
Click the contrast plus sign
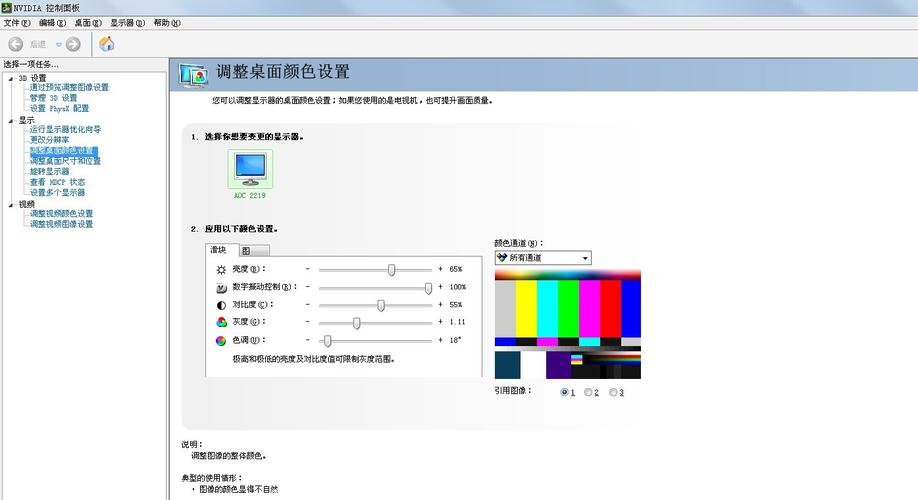[440, 304]
